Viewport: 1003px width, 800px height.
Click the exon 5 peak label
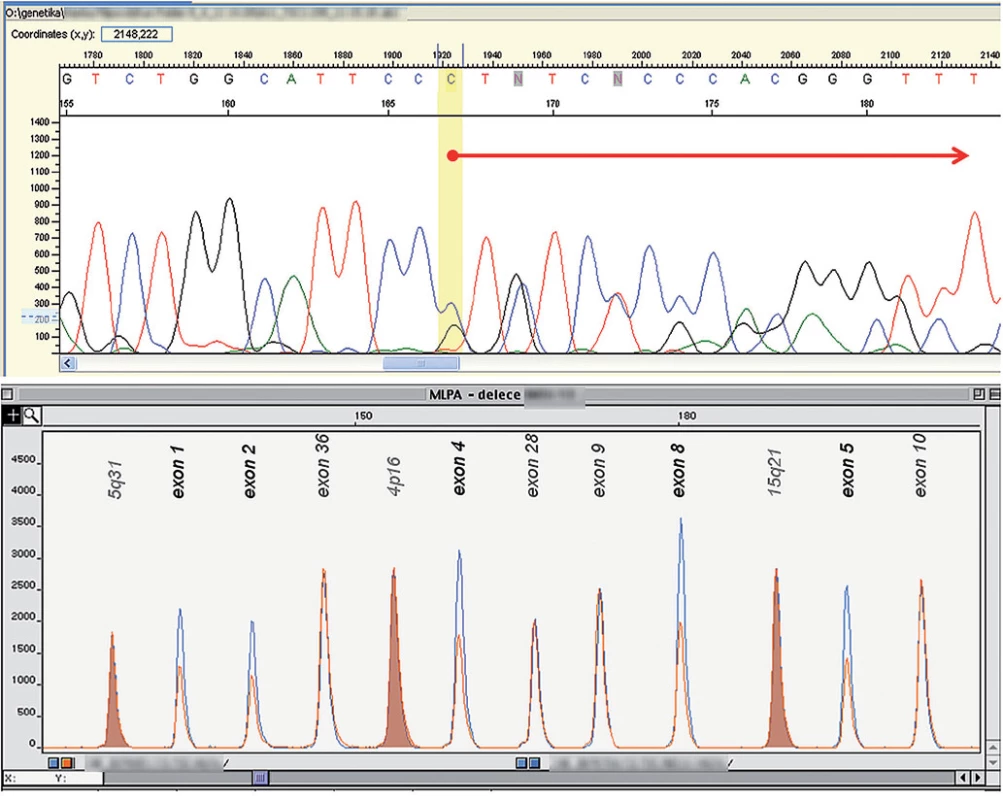click(x=848, y=471)
